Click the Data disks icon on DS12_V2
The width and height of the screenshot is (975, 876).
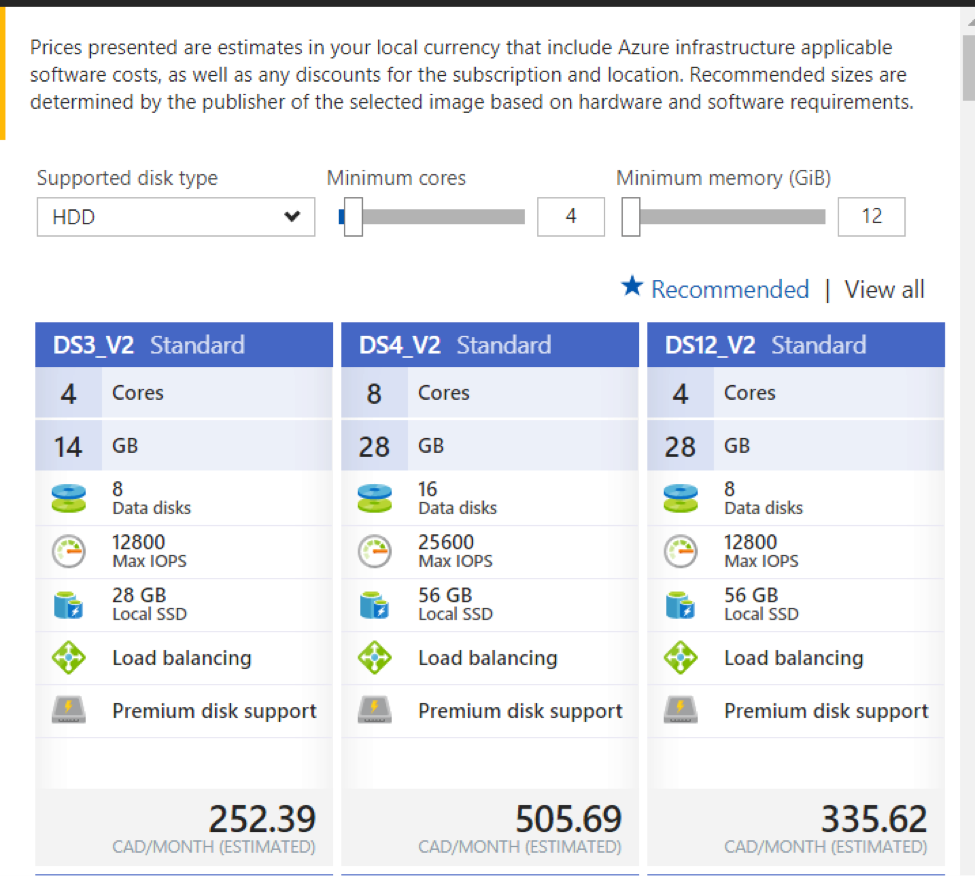coord(680,497)
